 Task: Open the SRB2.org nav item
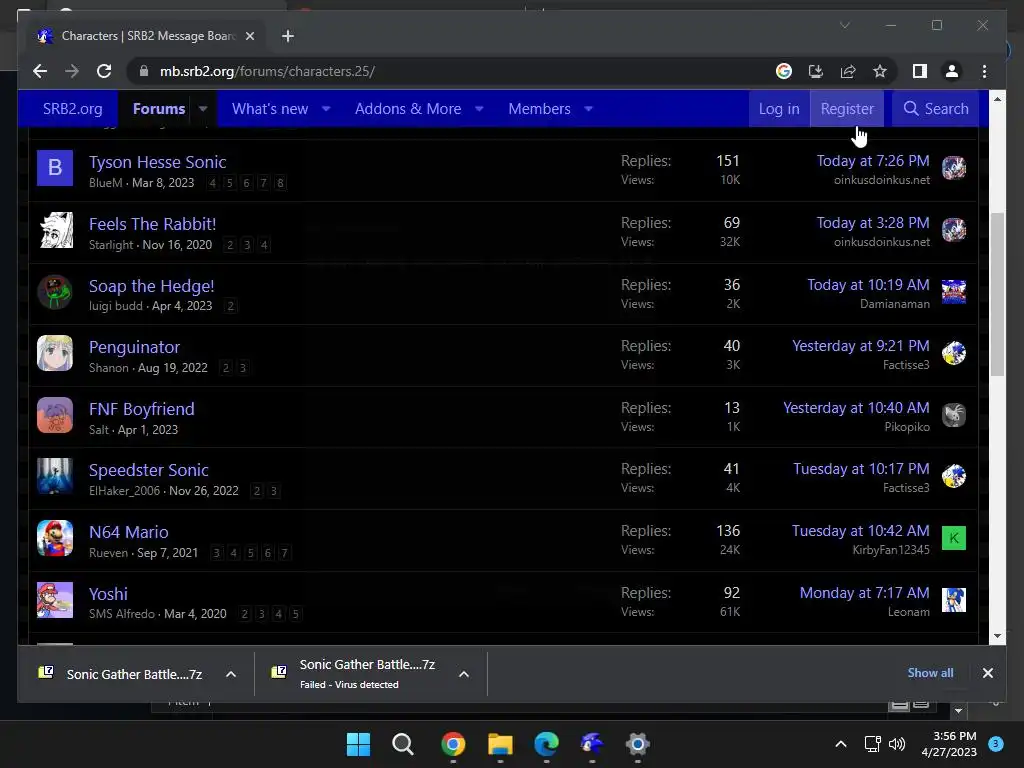pos(72,108)
